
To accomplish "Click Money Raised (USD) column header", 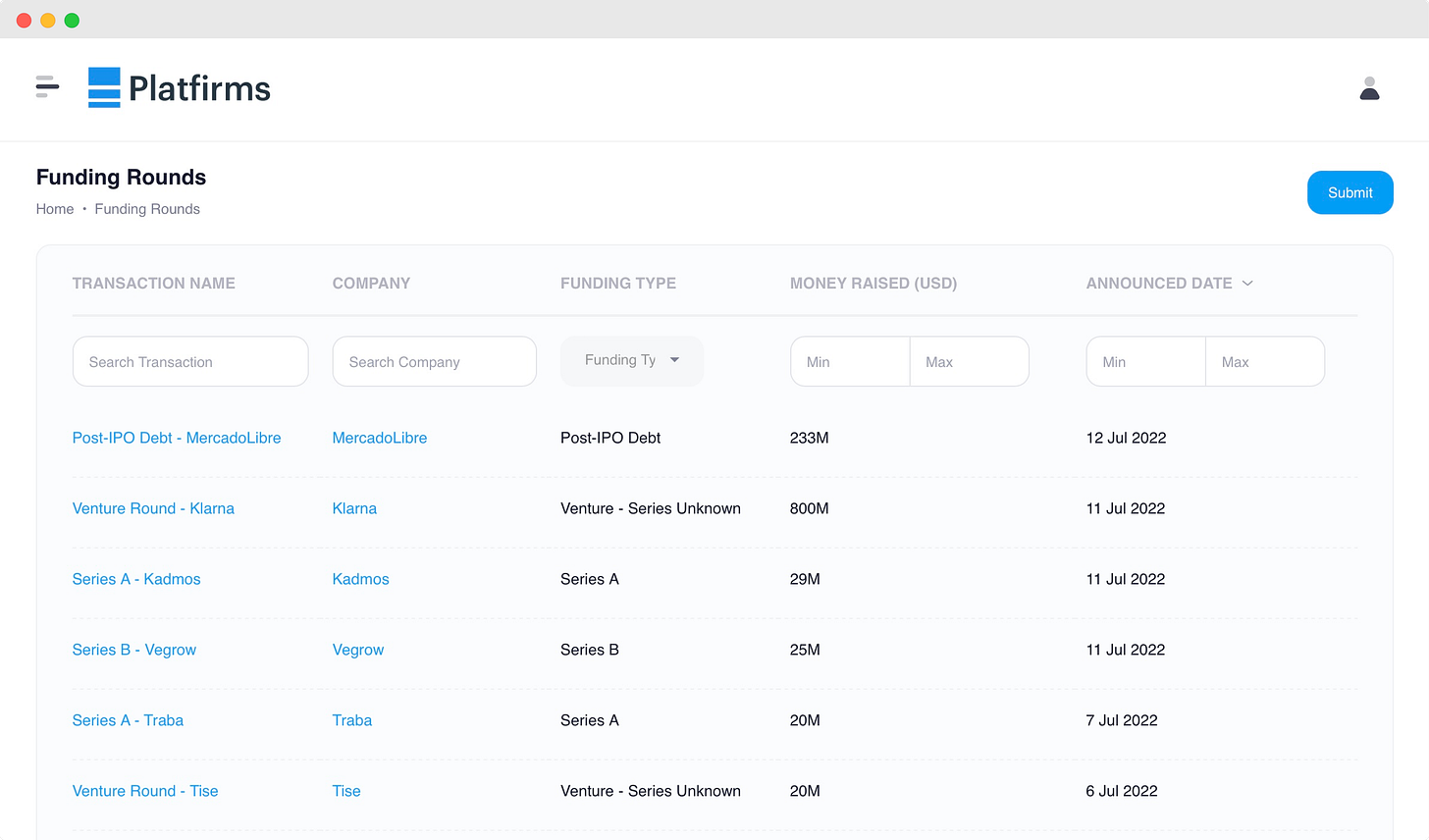I will pyautogui.click(x=873, y=283).
